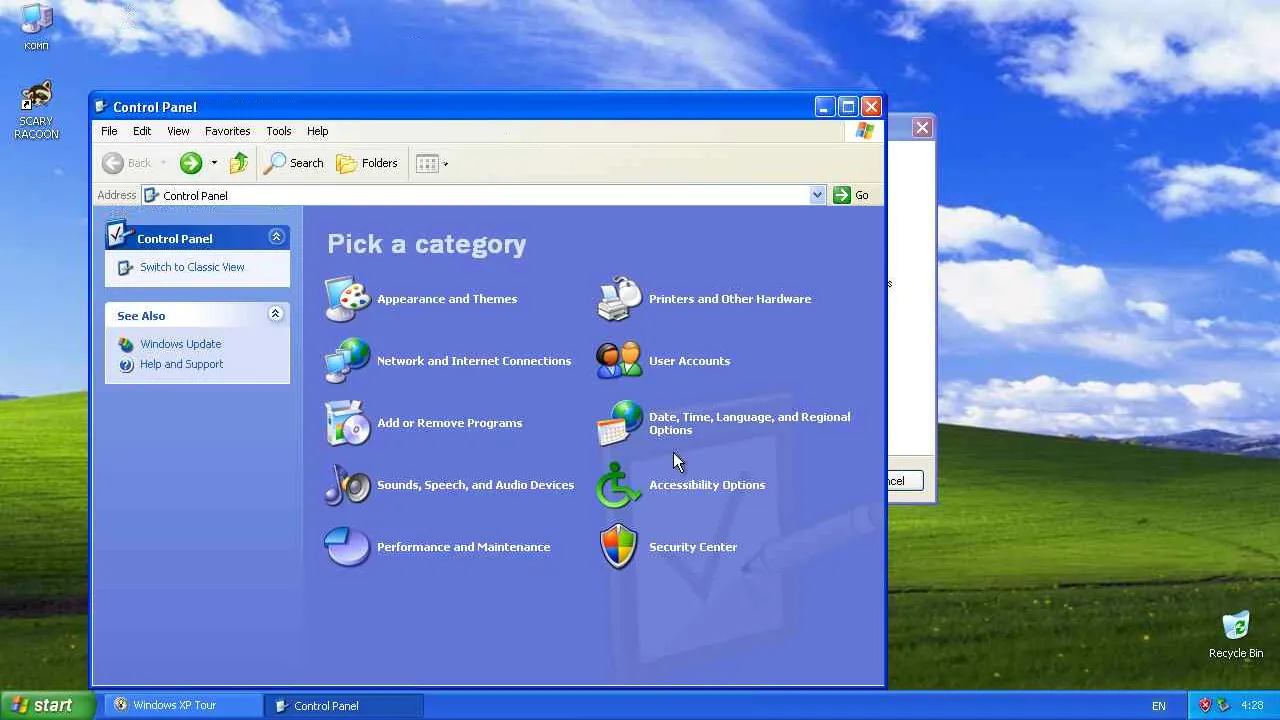Open Performance and Maintenance pie chart icon
The width and height of the screenshot is (1280, 720).
(x=348, y=547)
